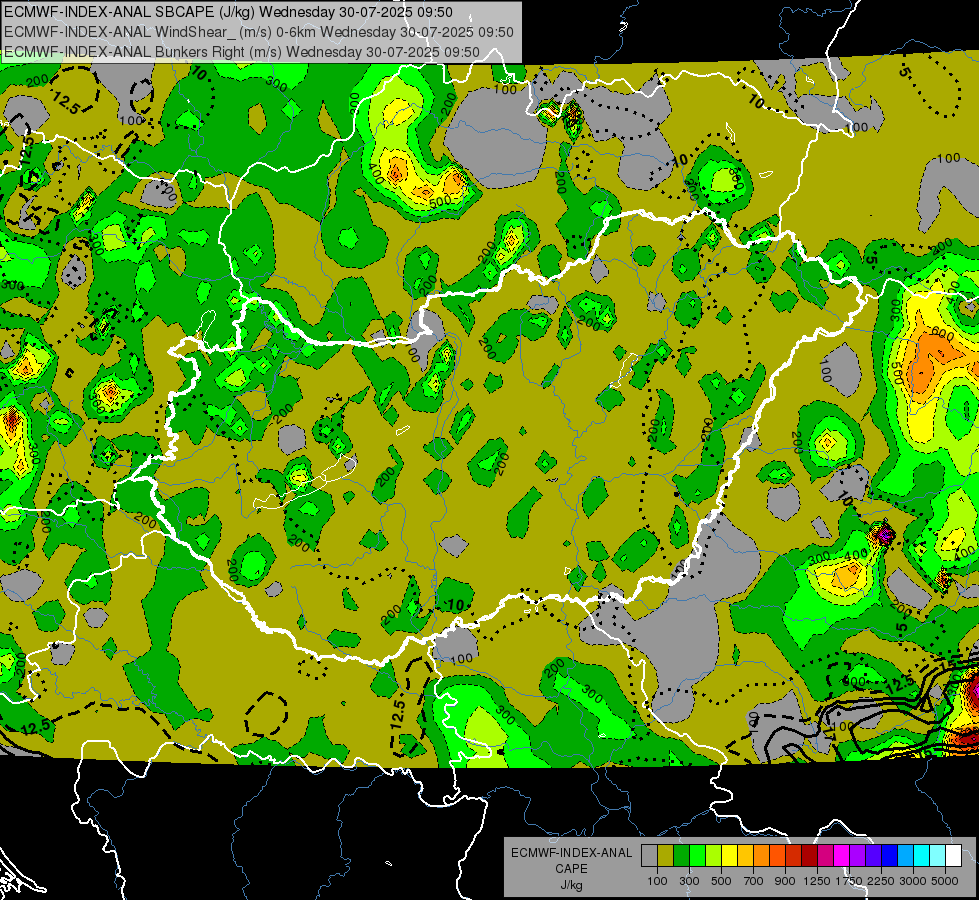Click legend label 100
The width and height of the screenshot is (979, 900).
[x=657, y=881]
